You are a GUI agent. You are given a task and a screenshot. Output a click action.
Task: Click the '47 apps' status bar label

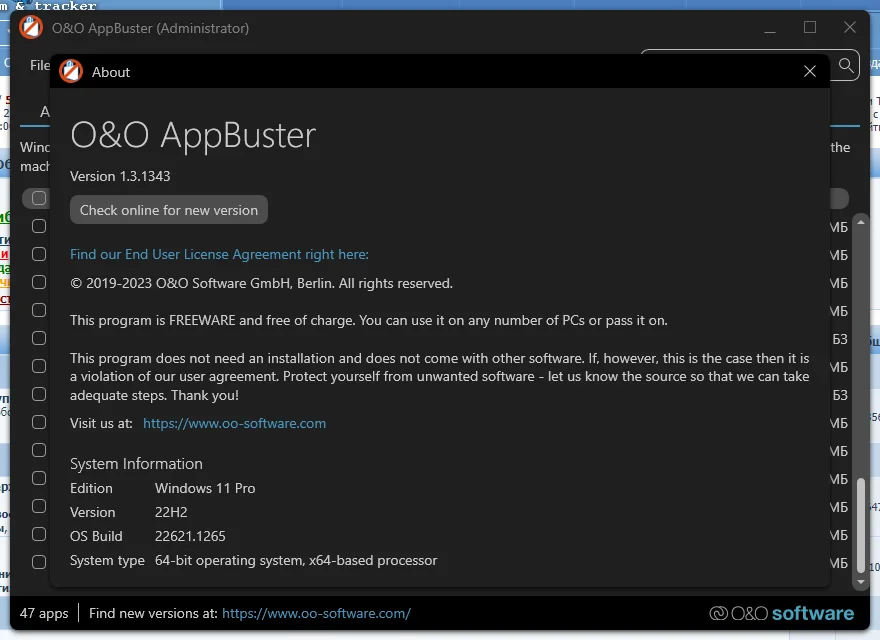pyautogui.click(x=44, y=613)
